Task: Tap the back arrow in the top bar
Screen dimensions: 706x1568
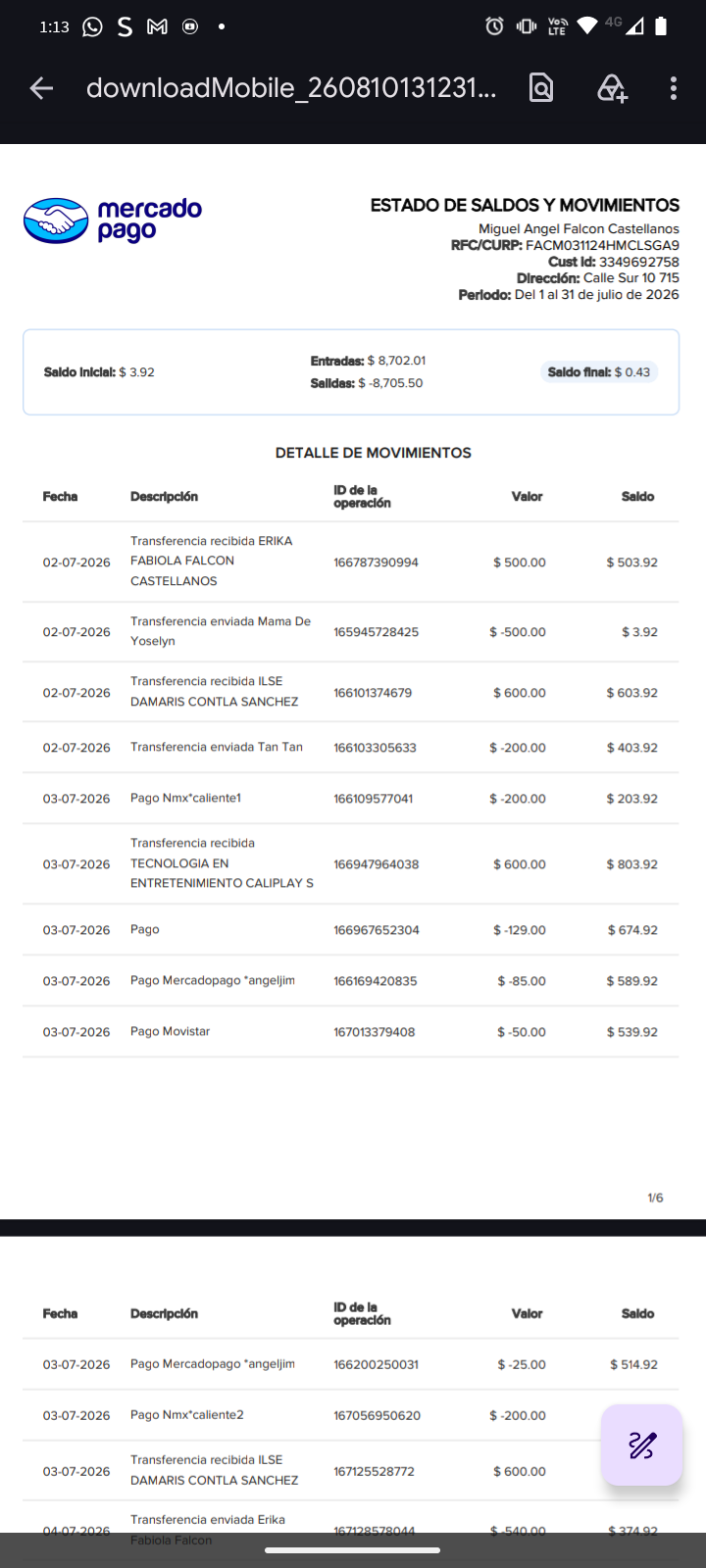Action: tap(41, 88)
